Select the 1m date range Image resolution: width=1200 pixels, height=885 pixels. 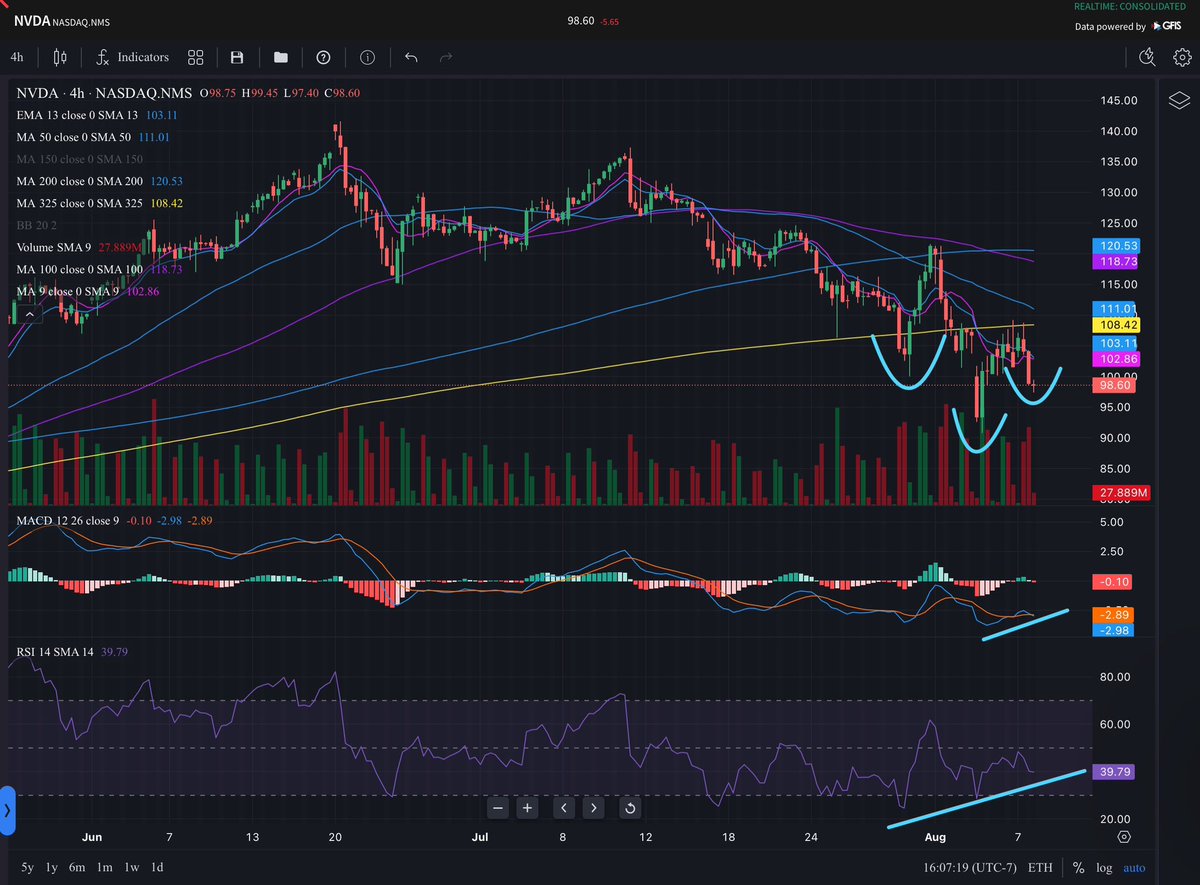click(x=104, y=867)
